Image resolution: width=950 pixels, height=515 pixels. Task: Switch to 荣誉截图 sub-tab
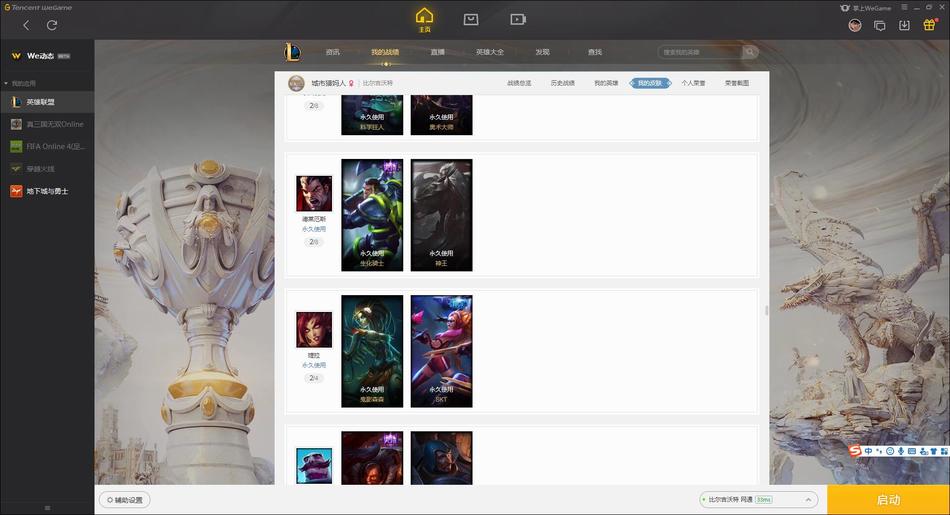tap(737, 83)
